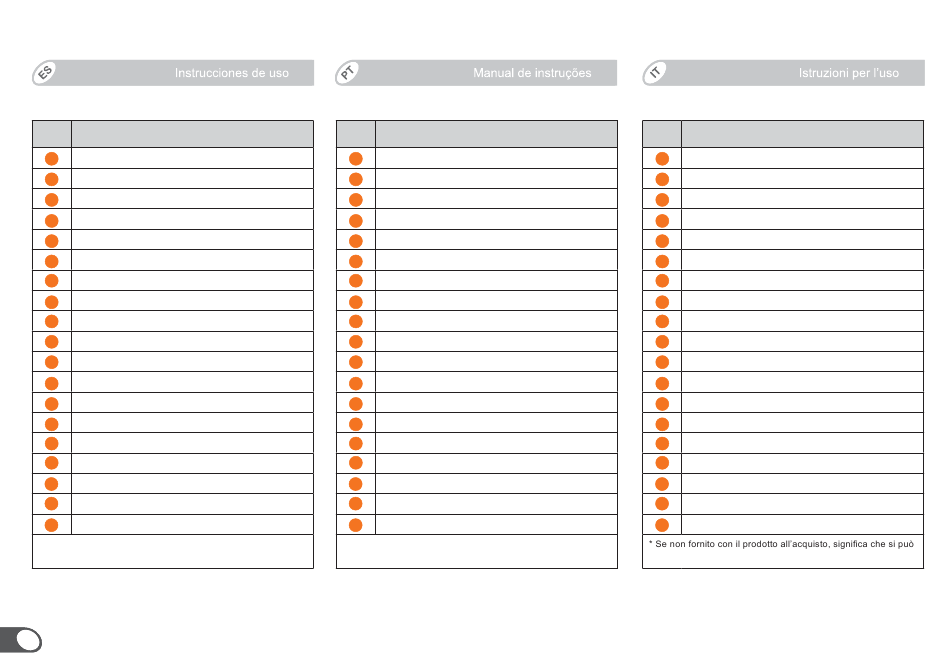Click second orange circle in Spanish table
This screenshot has width=950, height=672.
point(52,179)
